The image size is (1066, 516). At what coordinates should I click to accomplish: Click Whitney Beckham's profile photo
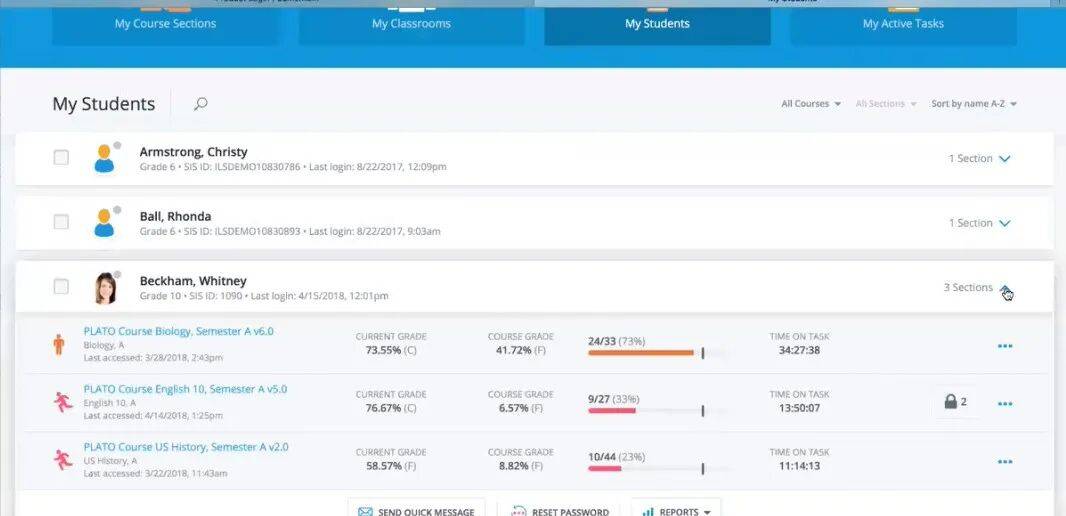105,288
